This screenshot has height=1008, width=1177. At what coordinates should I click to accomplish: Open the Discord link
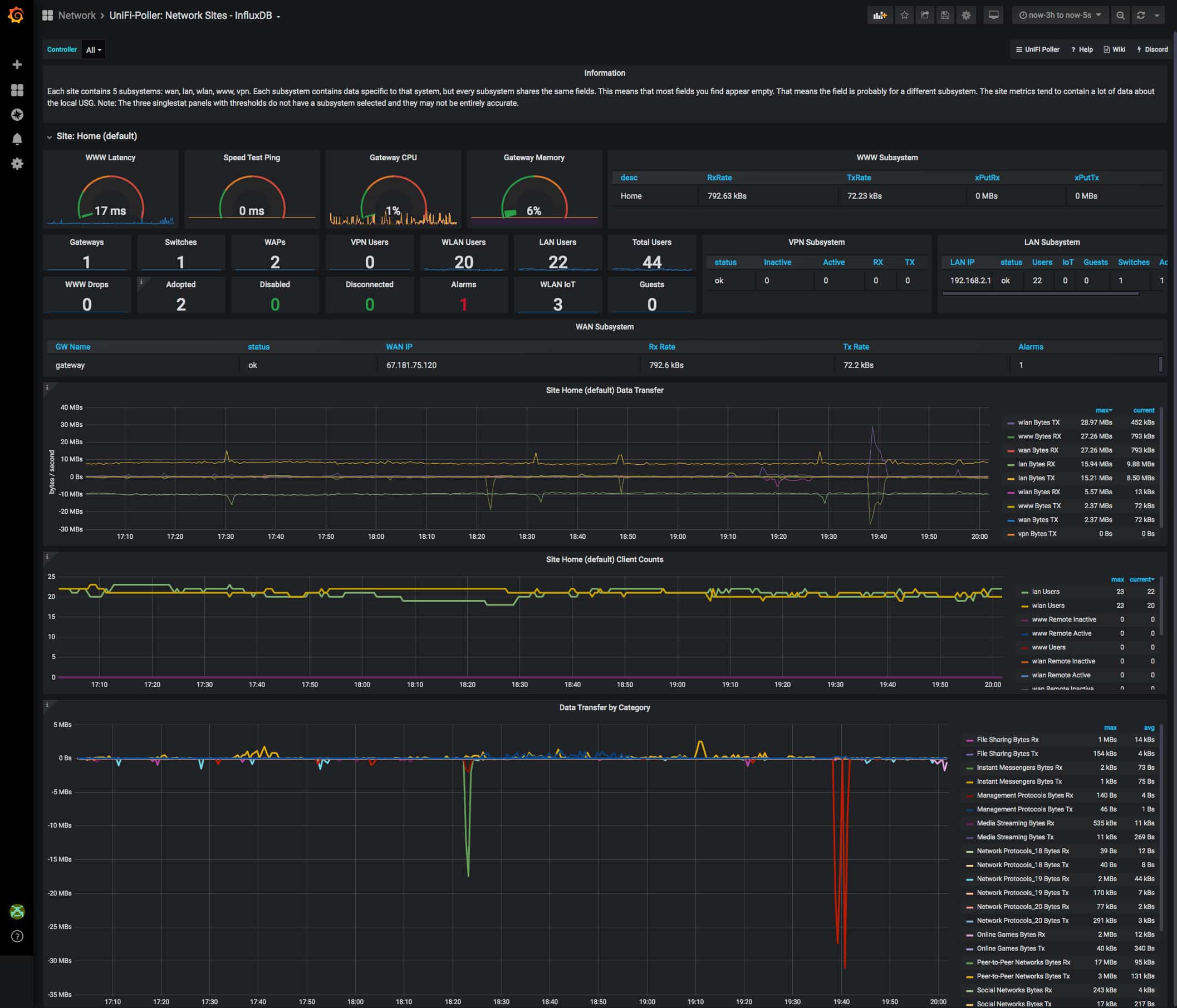click(x=1152, y=50)
